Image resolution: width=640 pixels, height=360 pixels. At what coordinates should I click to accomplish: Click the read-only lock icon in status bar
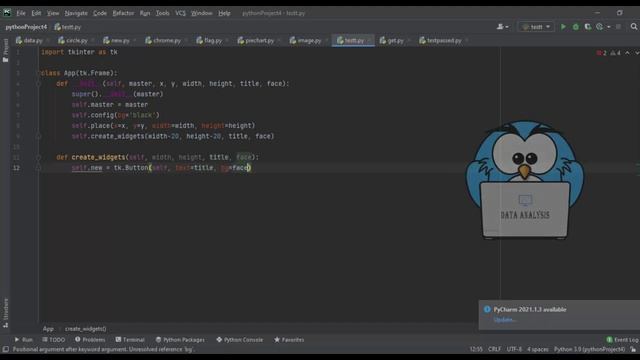tap(633, 349)
